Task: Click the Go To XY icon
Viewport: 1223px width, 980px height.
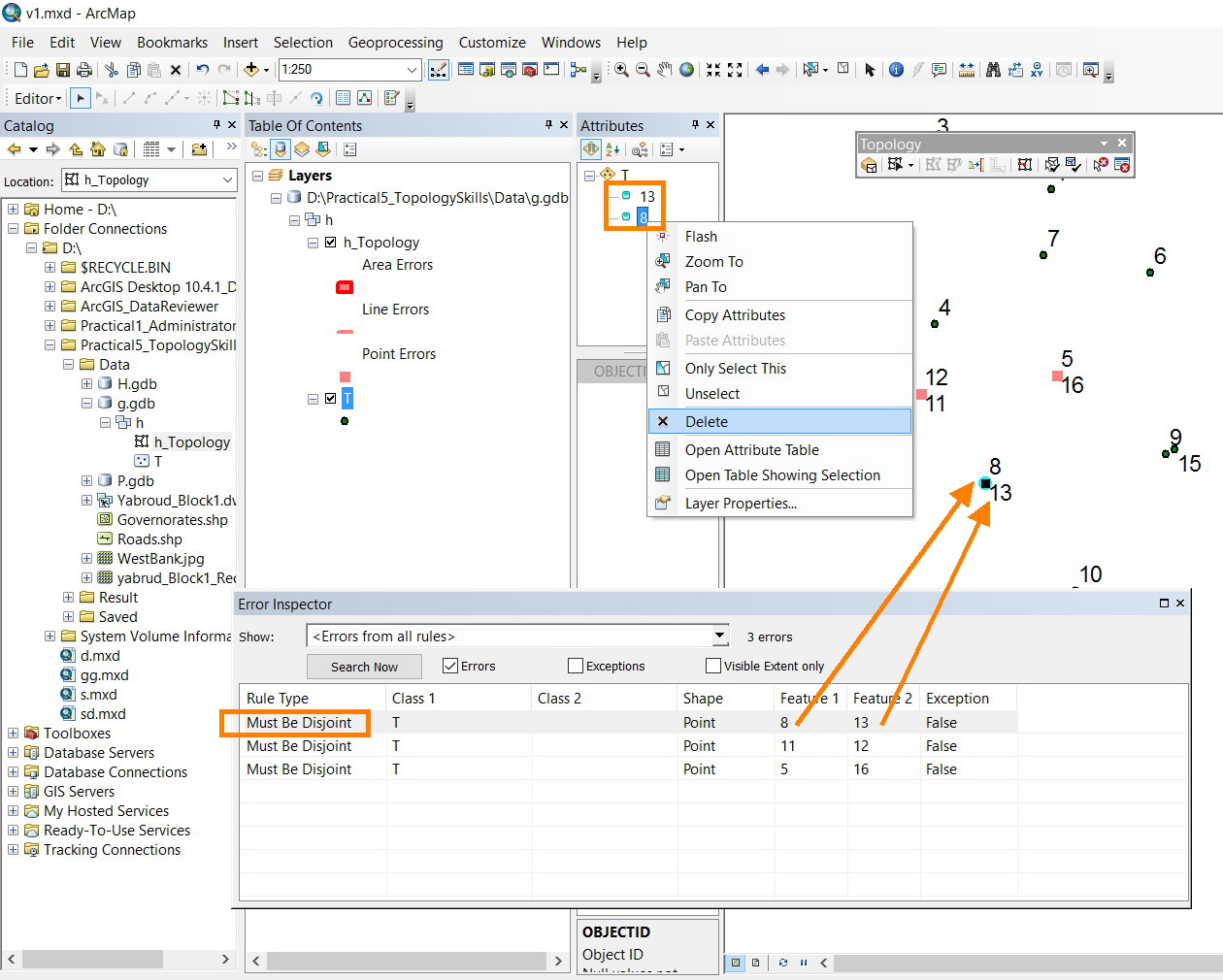Action: click(1038, 70)
